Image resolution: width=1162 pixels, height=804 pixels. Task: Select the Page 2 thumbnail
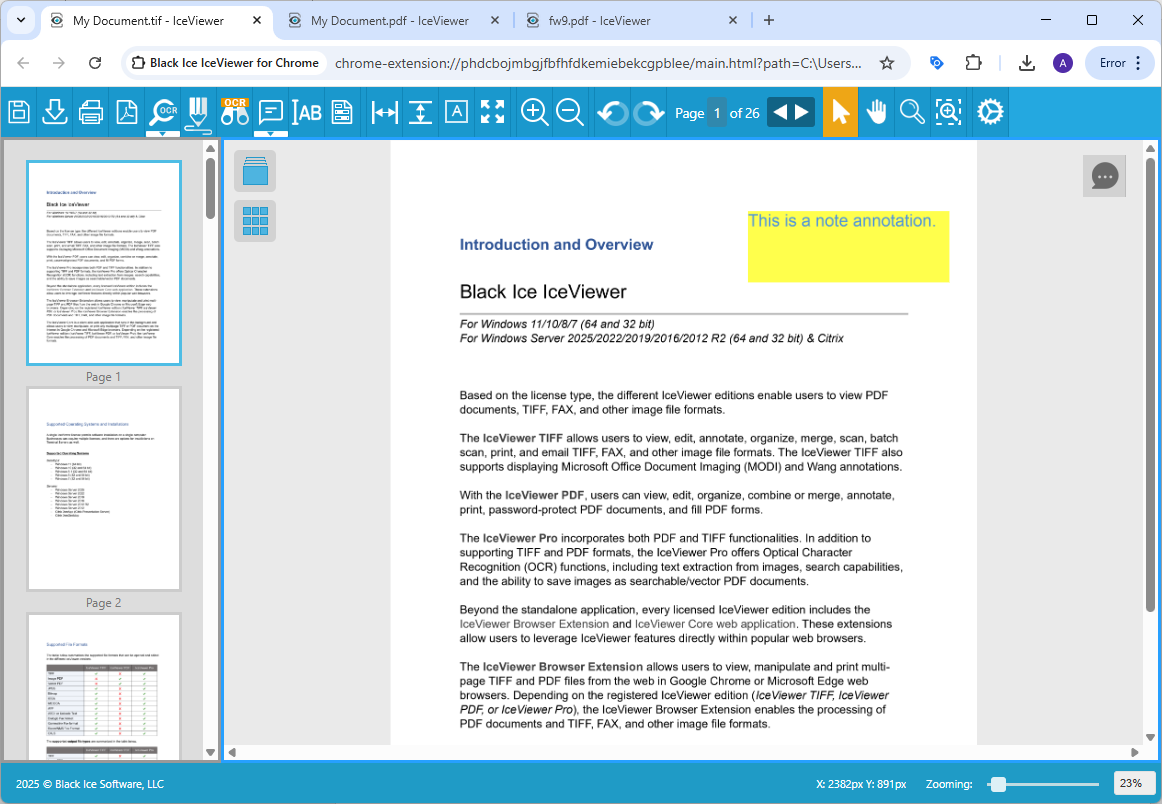104,489
